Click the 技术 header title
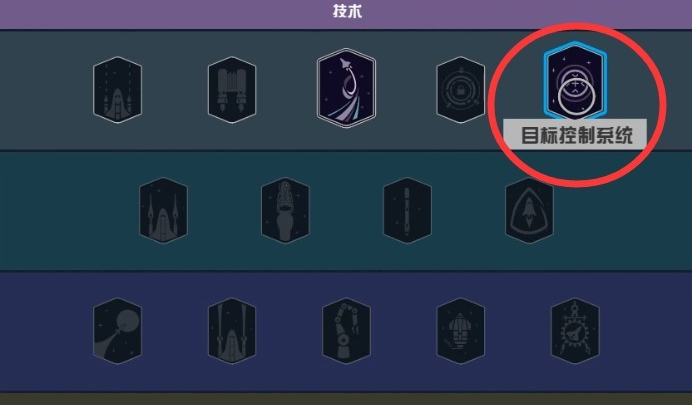This screenshot has height=405, width=692. coord(347,11)
